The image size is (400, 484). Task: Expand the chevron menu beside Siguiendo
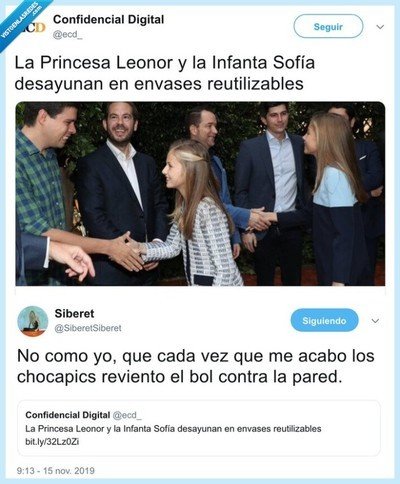(x=375, y=321)
